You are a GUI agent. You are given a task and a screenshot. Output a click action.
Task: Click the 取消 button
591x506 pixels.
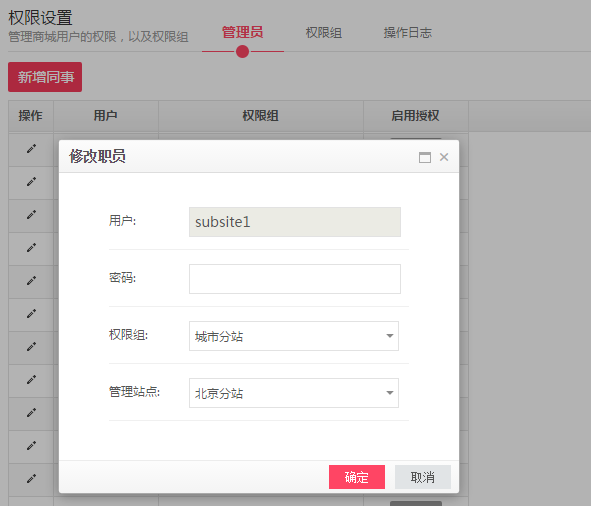click(423, 477)
